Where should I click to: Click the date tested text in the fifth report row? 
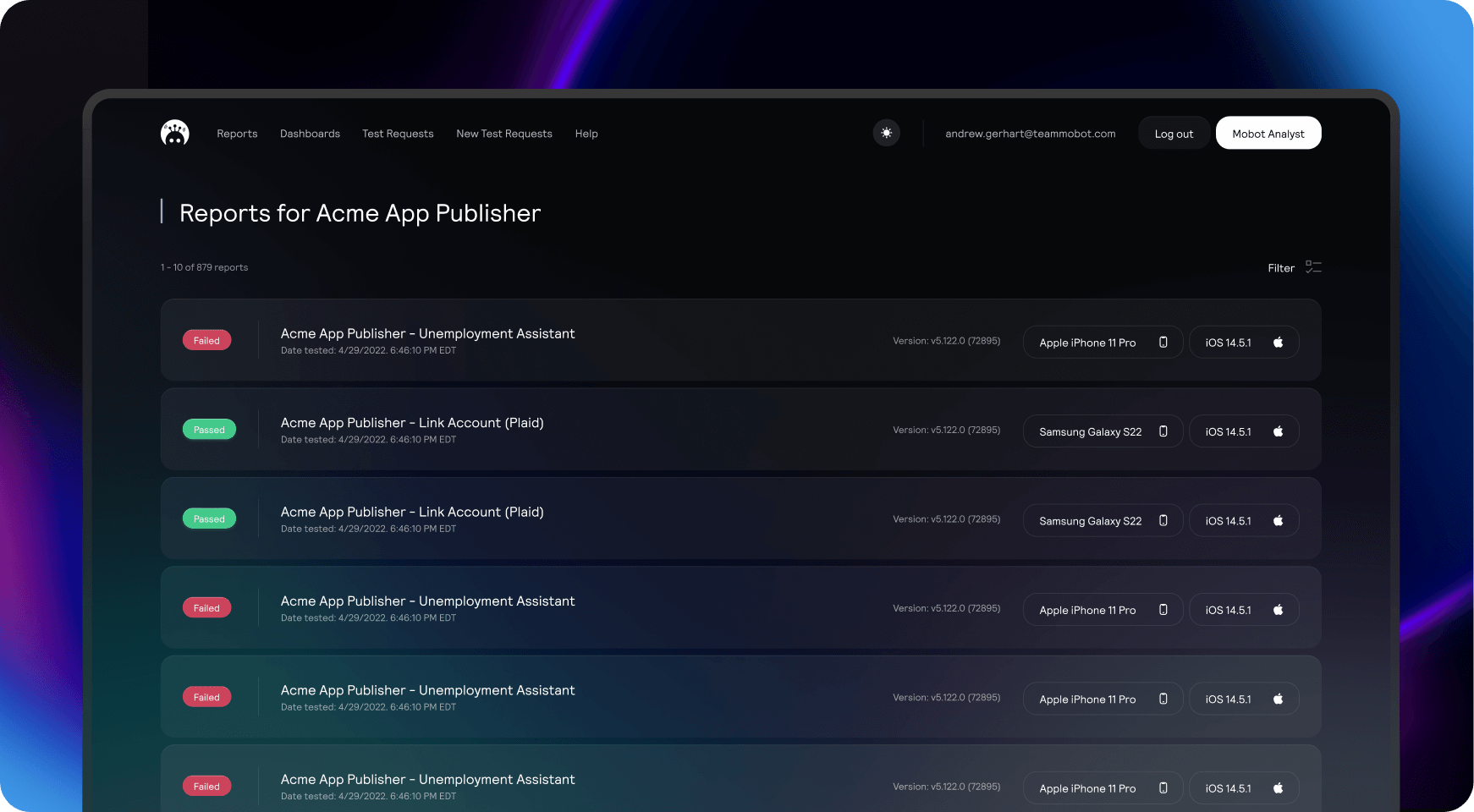tap(368, 707)
